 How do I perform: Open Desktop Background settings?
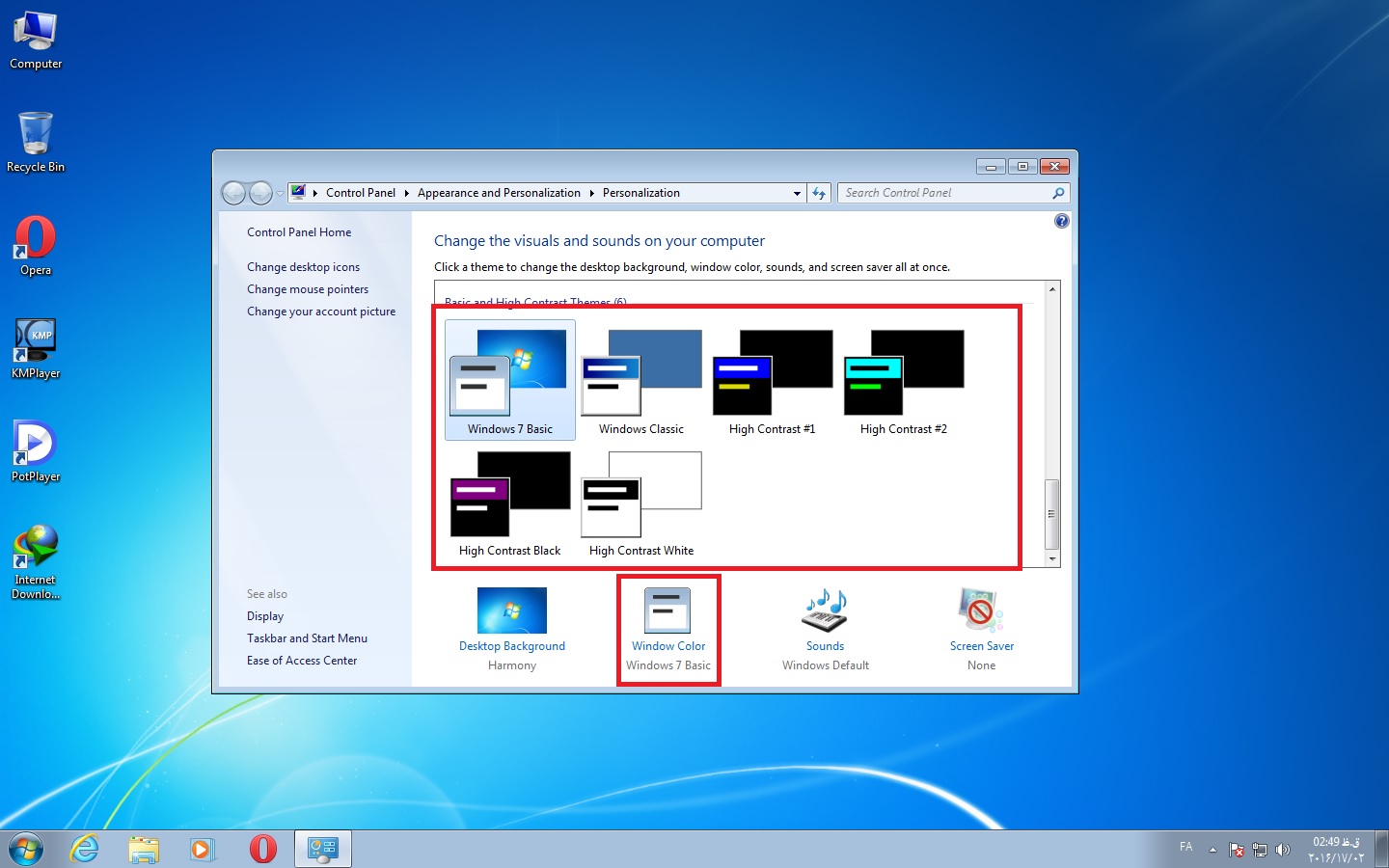(512, 628)
